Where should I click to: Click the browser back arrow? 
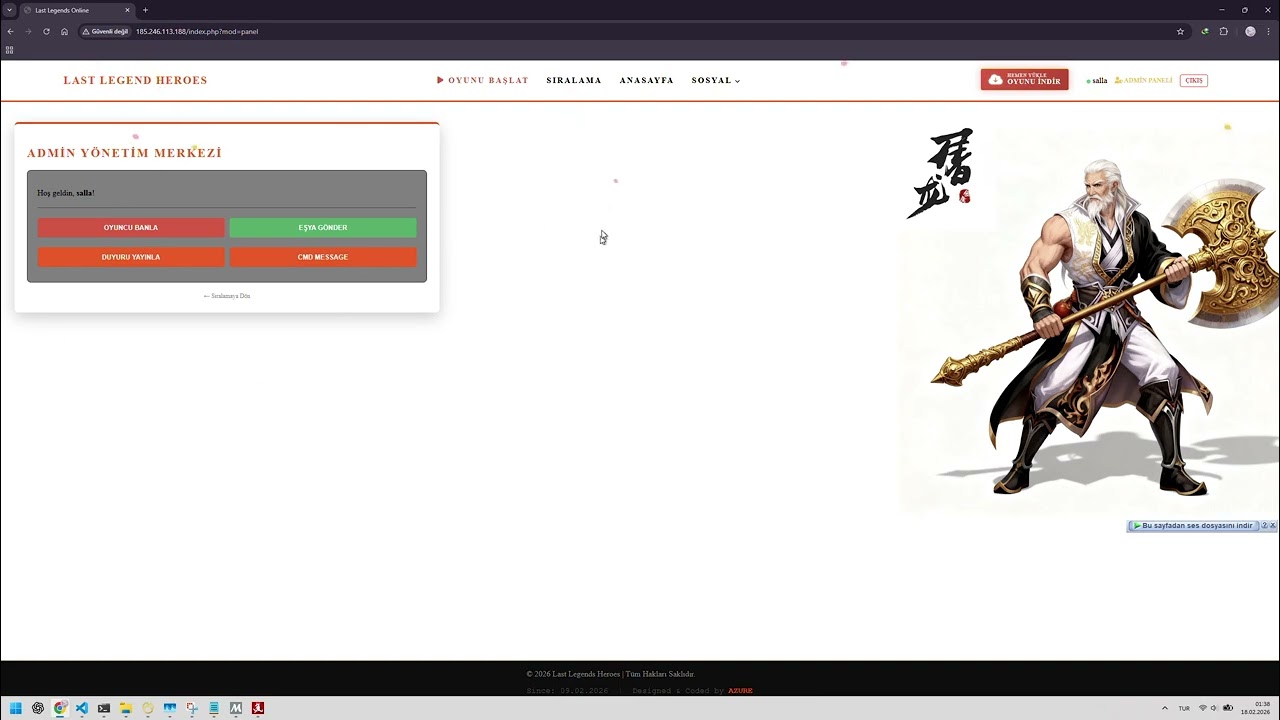[x=10, y=31]
